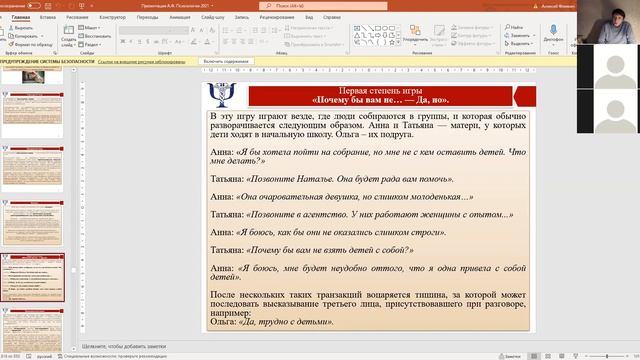This screenshot has width=640, height=360.
Task: Click the font name combo box
Action: tap(146, 30)
